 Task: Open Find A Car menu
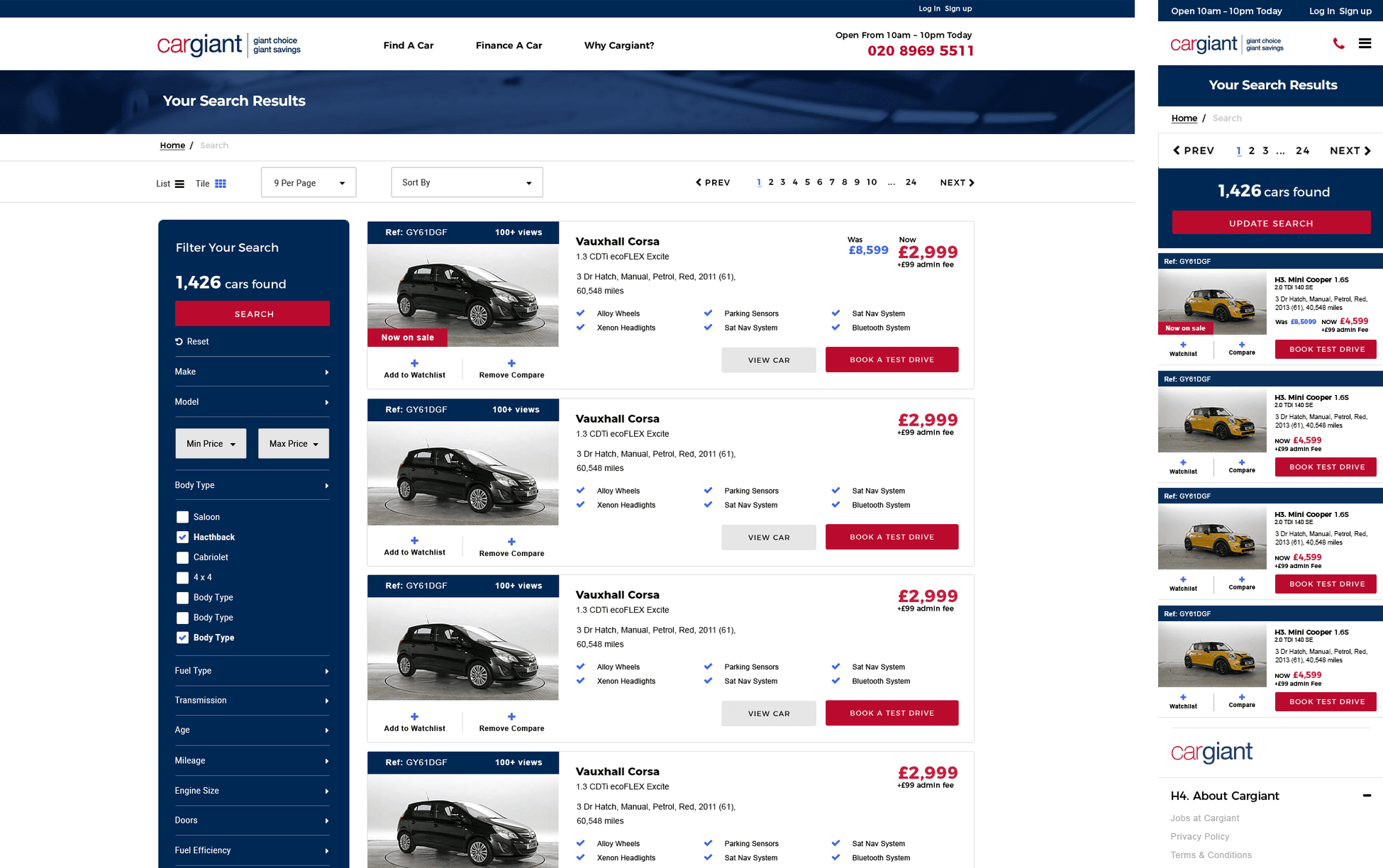(x=409, y=45)
